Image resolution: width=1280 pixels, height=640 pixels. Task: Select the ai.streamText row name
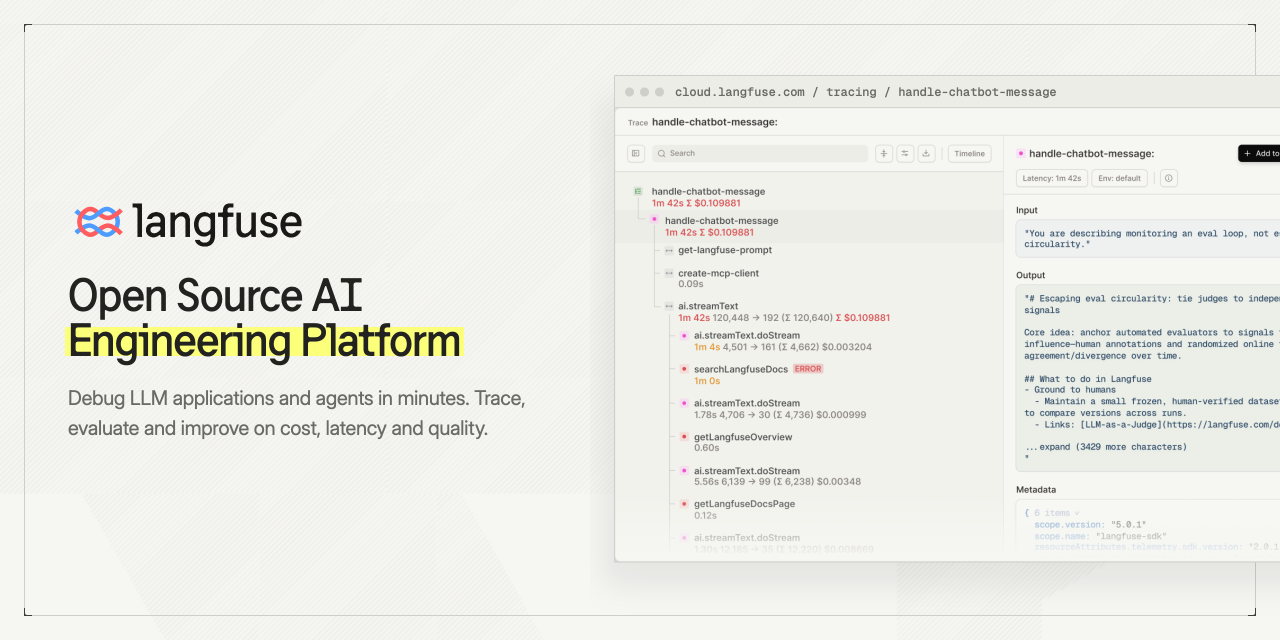tap(708, 306)
